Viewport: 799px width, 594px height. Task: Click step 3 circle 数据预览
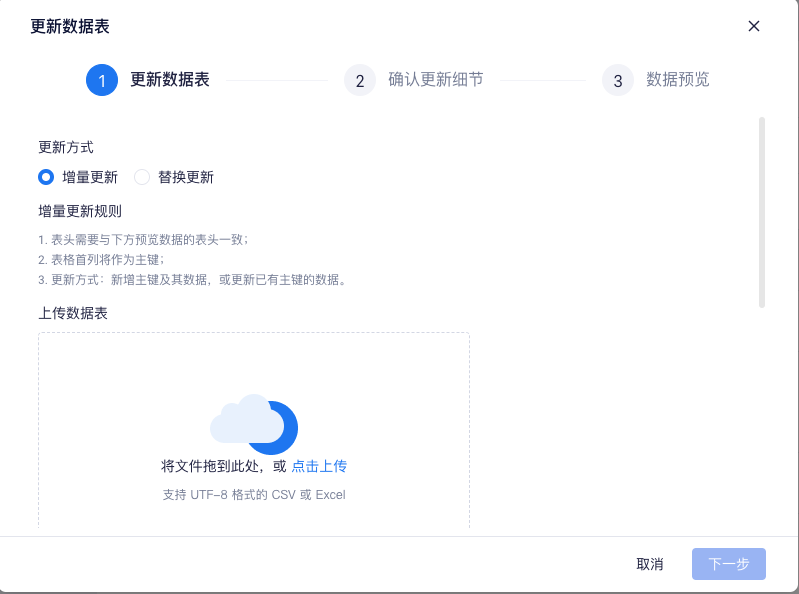pos(618,80)
